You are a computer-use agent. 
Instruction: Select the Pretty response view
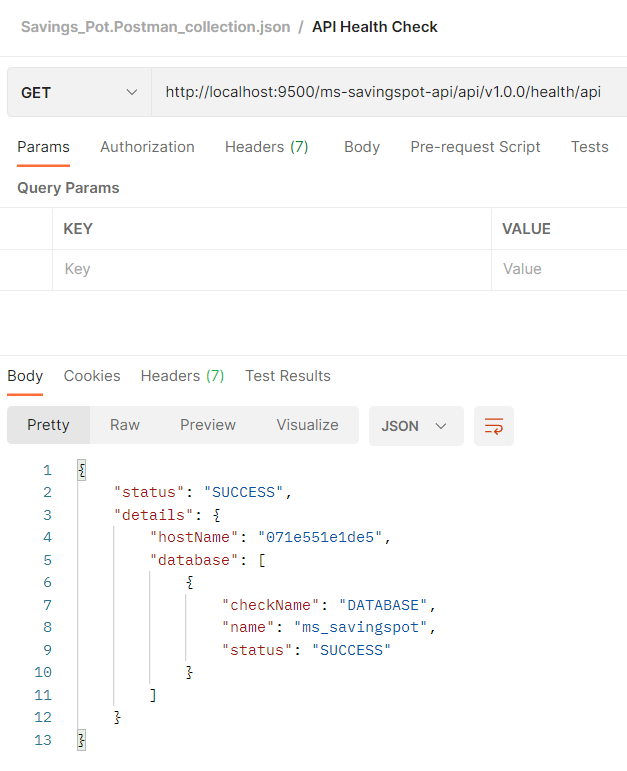pyautogui.click(x=48, y=425)
